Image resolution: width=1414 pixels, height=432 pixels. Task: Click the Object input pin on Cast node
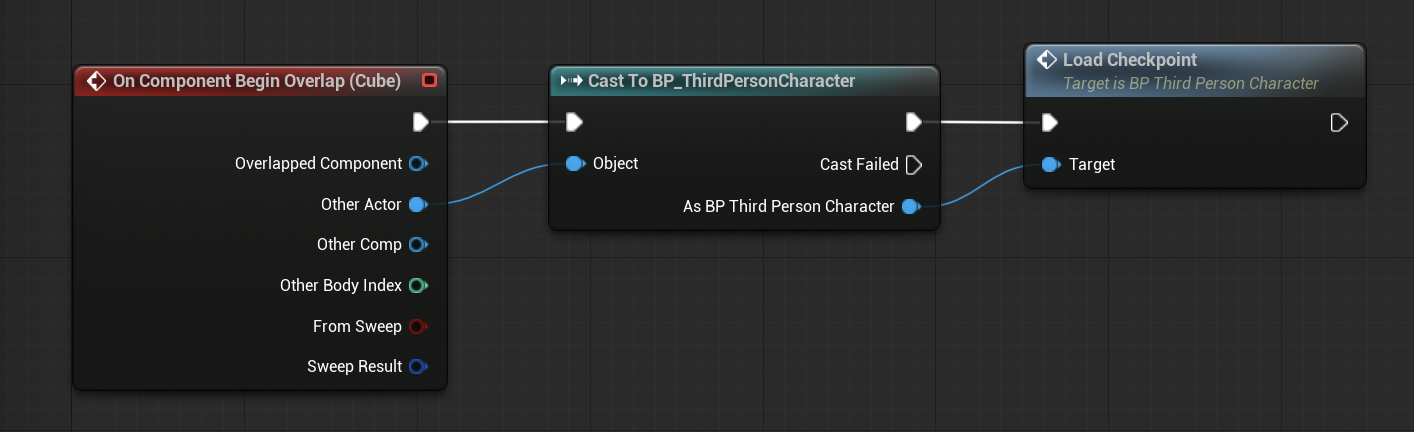coord(575,163)
